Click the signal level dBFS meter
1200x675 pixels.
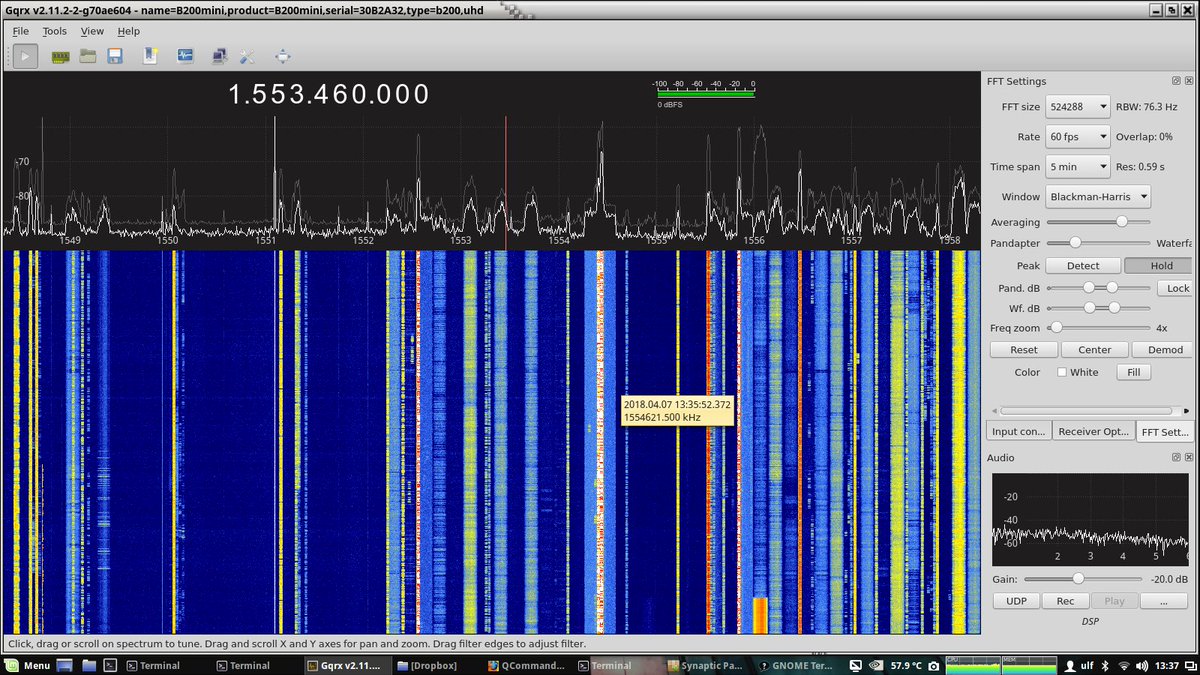pos(706,92)
